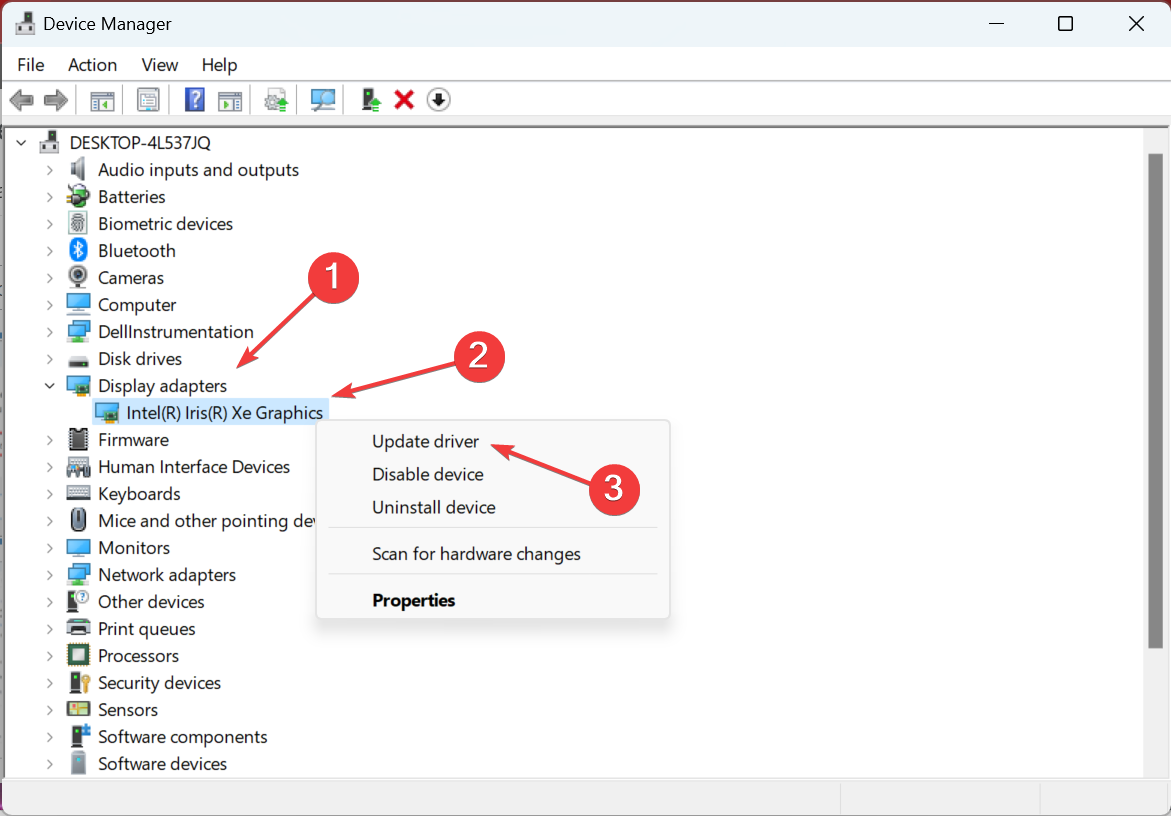1171x816 pixels.
Task: Expand the DellInstrumentation node
Action: 49,332
